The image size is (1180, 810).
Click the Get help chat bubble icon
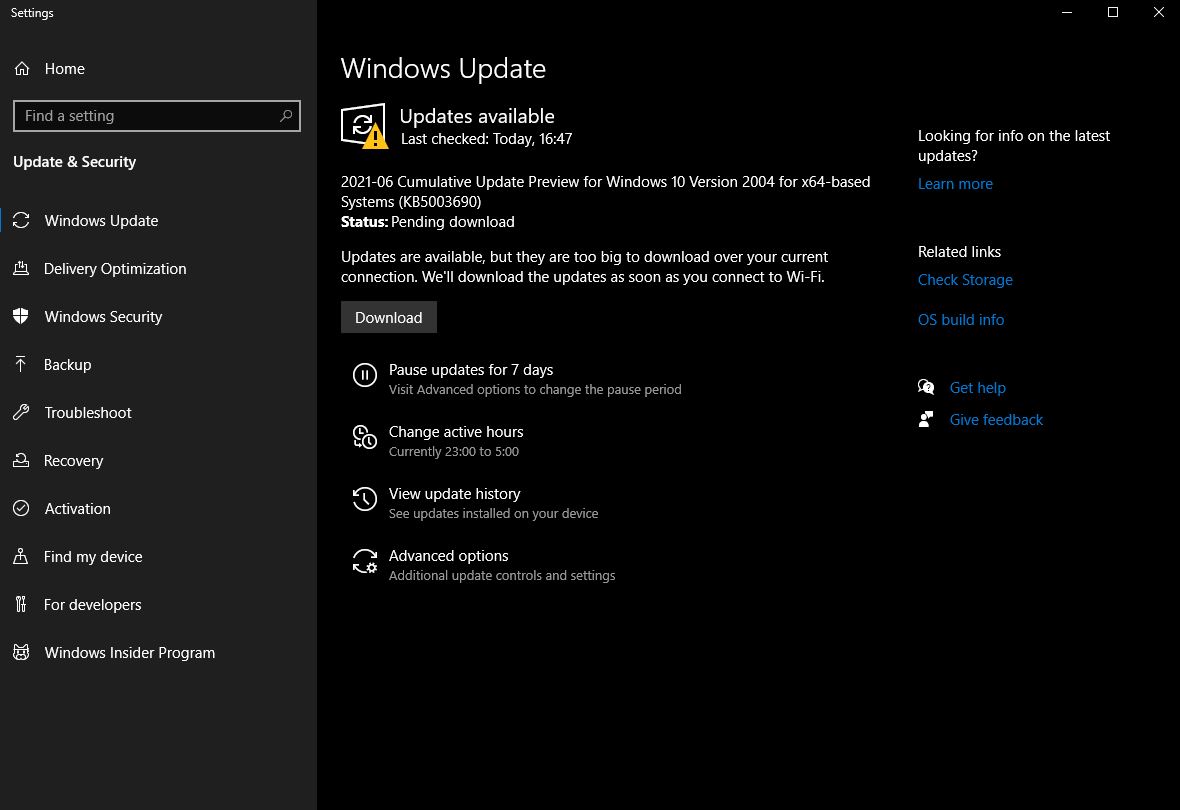click(926, 387)
